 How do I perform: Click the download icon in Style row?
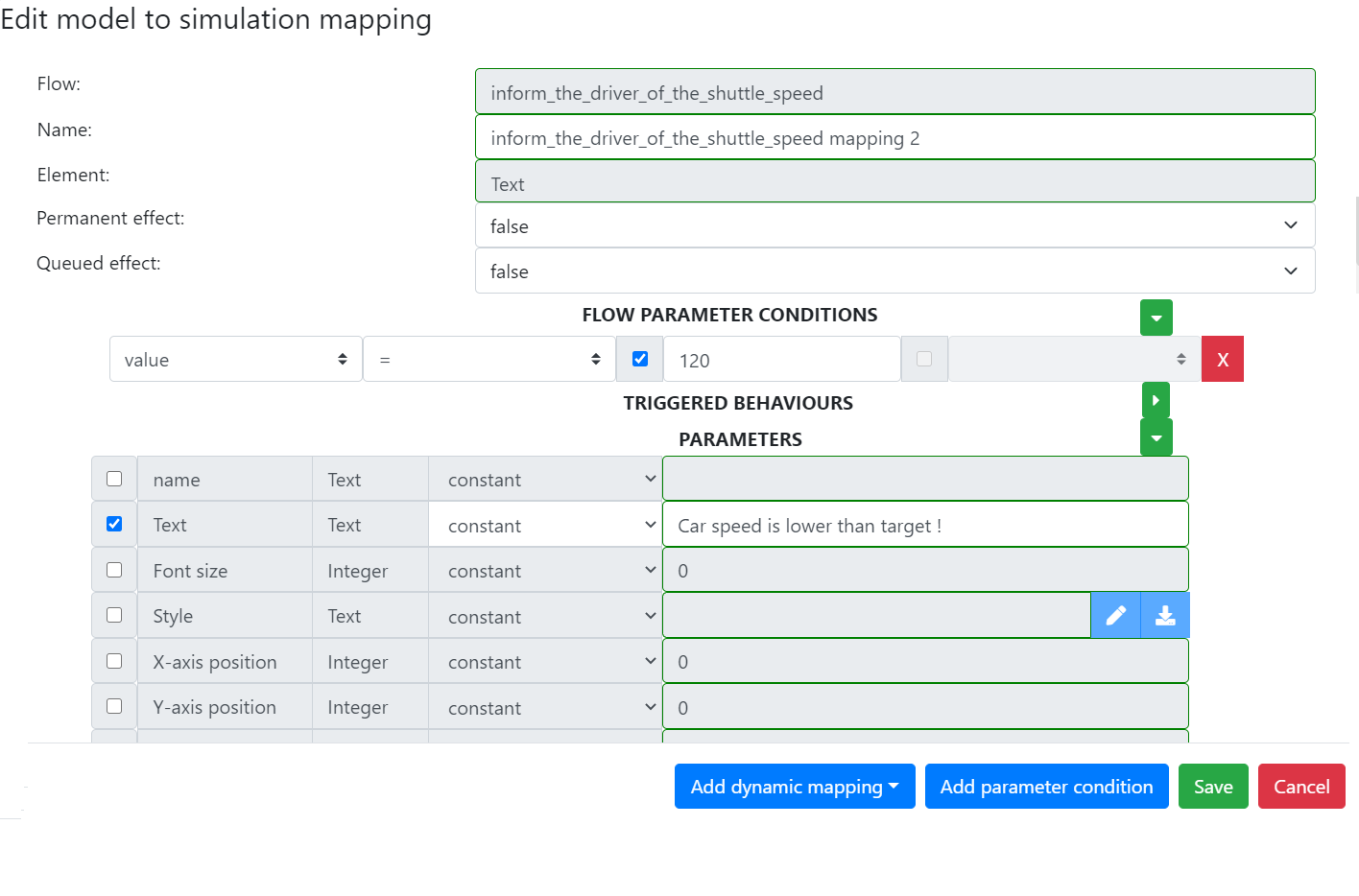[1165, 616]
